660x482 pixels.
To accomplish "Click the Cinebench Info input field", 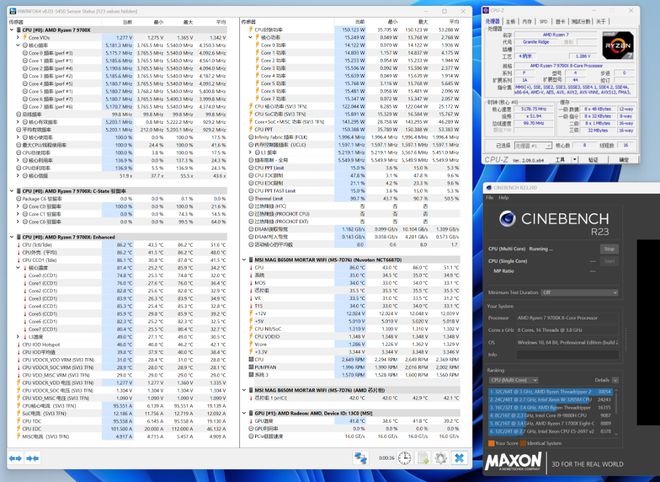I will tap(567, 355).
